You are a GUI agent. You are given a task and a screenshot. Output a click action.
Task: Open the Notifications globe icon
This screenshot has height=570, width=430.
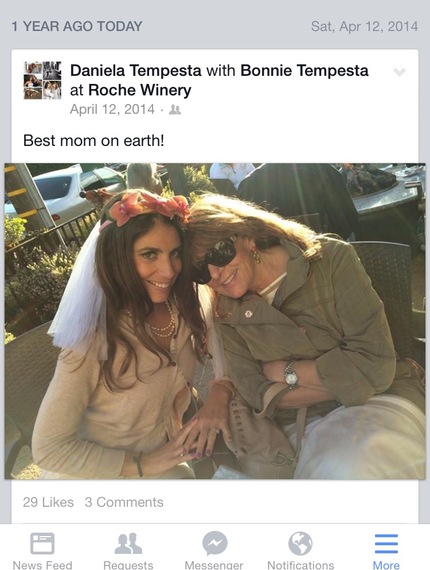(x=300, y=543)
